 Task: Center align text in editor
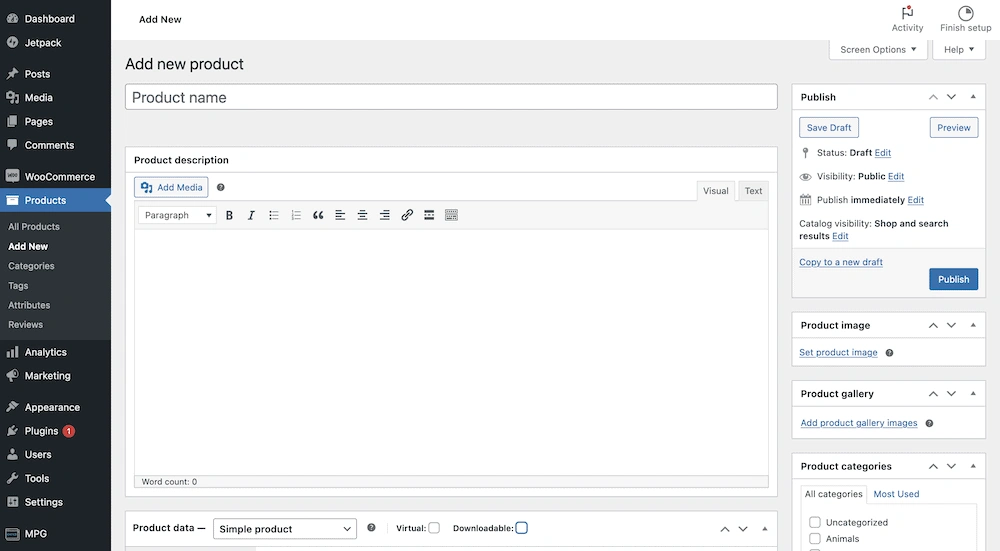tap(362, 215)
